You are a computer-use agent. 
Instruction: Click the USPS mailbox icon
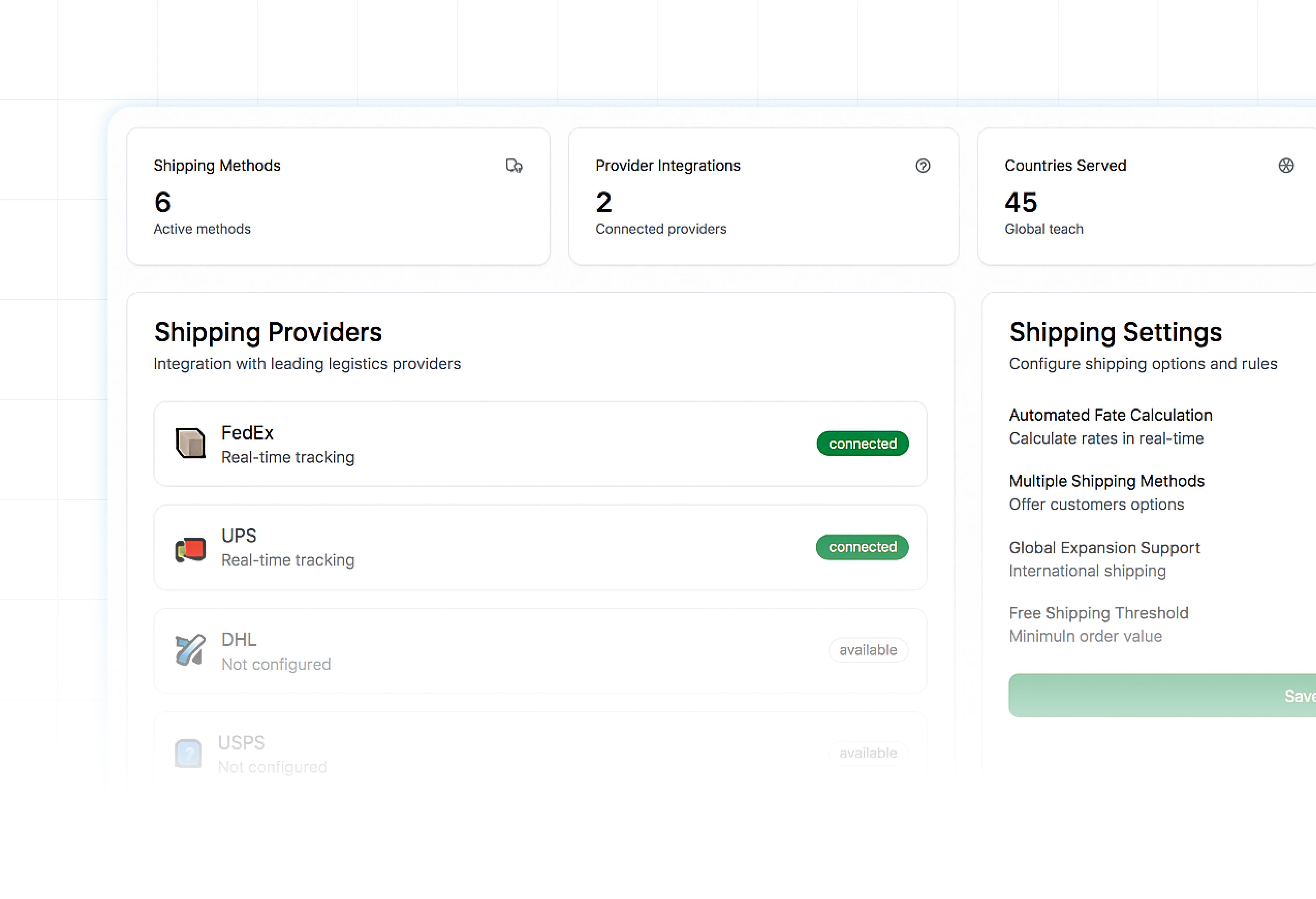(x=188, y=754)
